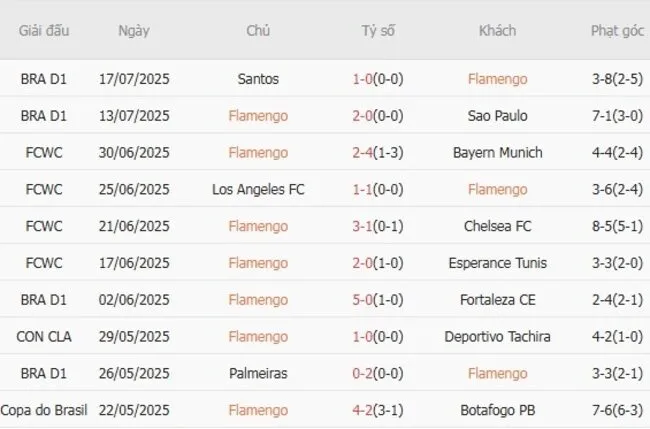Click the Copa do Brasil league label
This screenshot has height=429, width=650.
point(44,410)
